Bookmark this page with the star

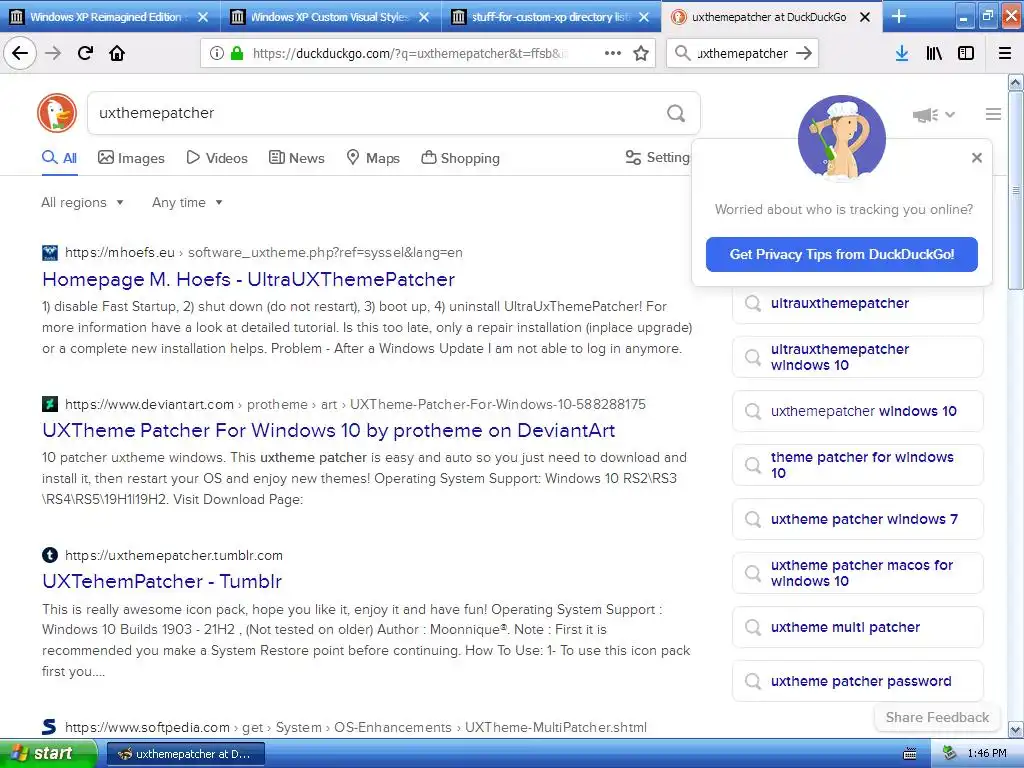coord(641,53)
